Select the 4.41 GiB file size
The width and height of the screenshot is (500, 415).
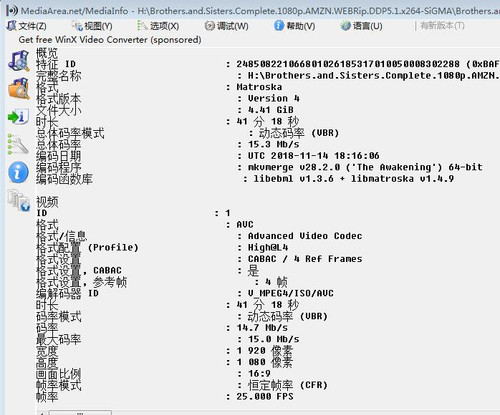271,110
